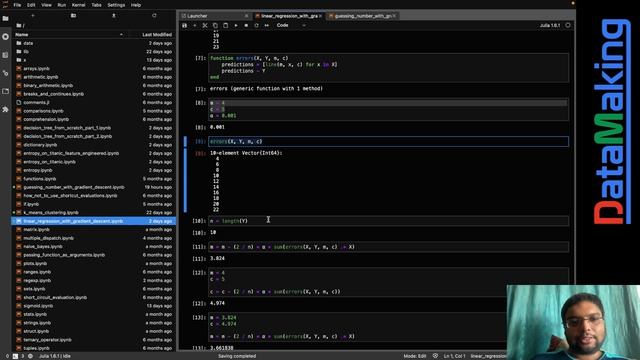Collapse cell 9 output via blue bar
The width and height of the screenshot is (640, 360).
tap(185, 180)
